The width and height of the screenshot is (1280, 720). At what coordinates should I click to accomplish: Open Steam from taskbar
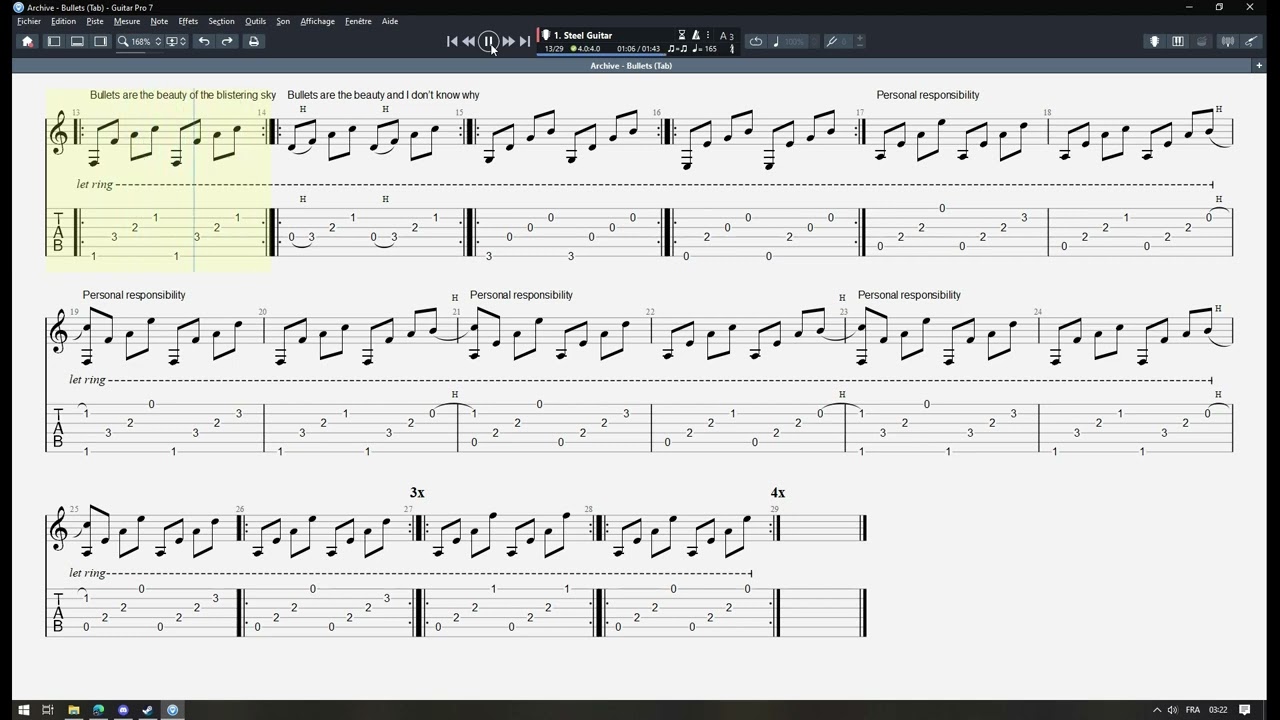(x=148, y=710)
